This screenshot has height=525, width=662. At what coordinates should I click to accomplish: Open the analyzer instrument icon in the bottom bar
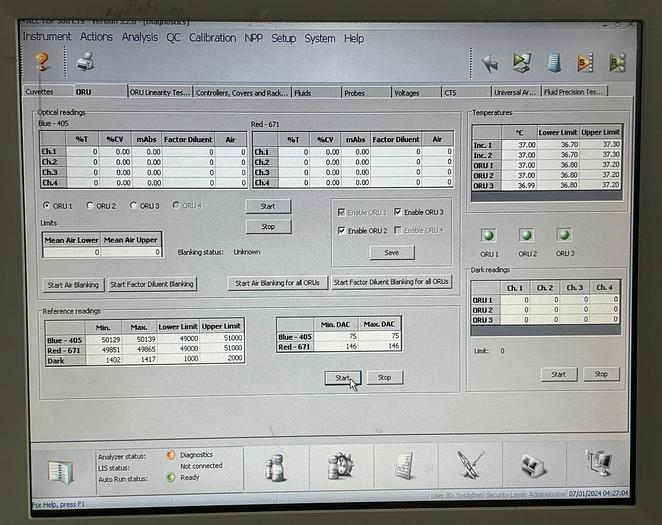(x=533, y=465)
